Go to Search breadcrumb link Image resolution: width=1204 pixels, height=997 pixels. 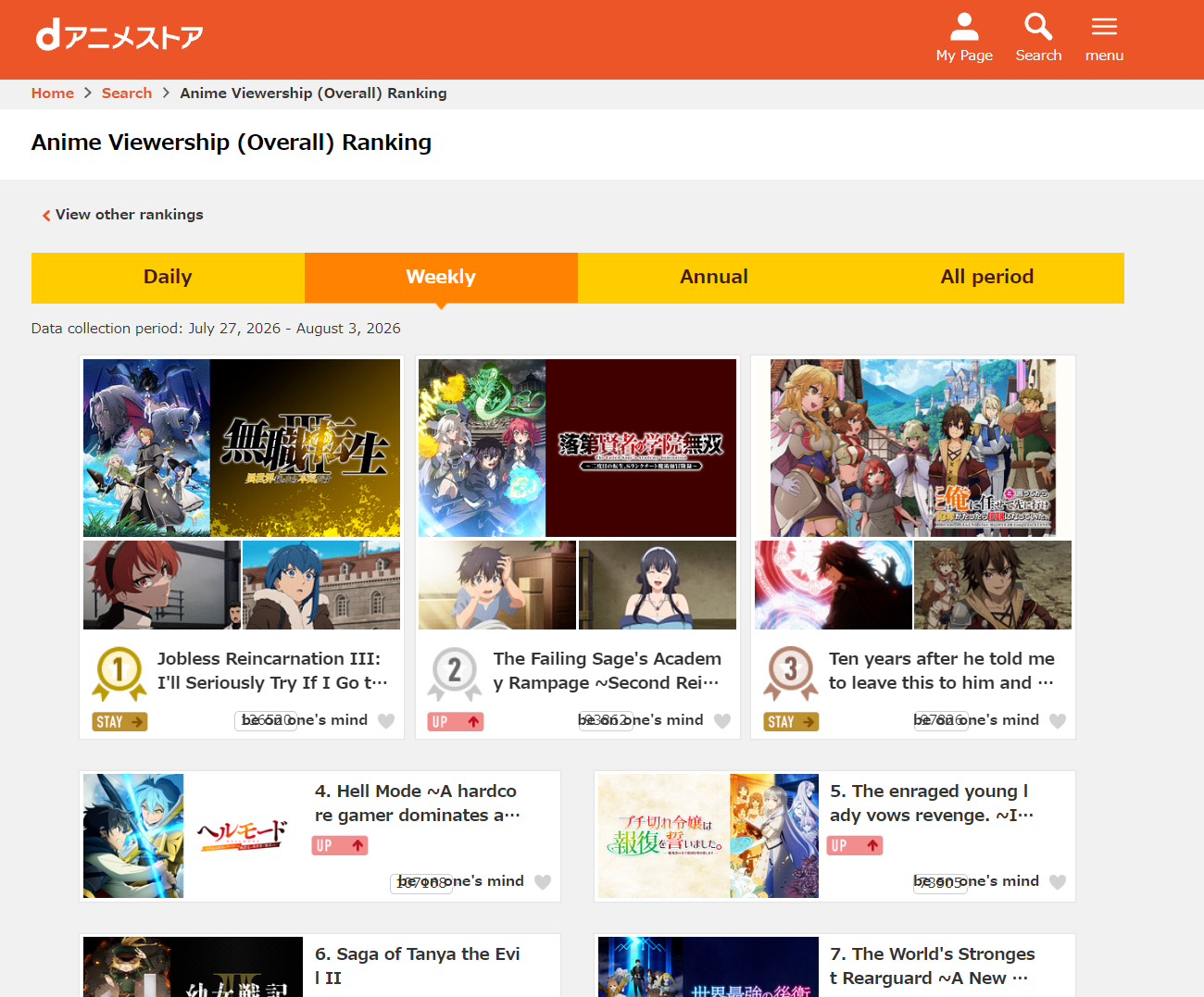(127, 93)
